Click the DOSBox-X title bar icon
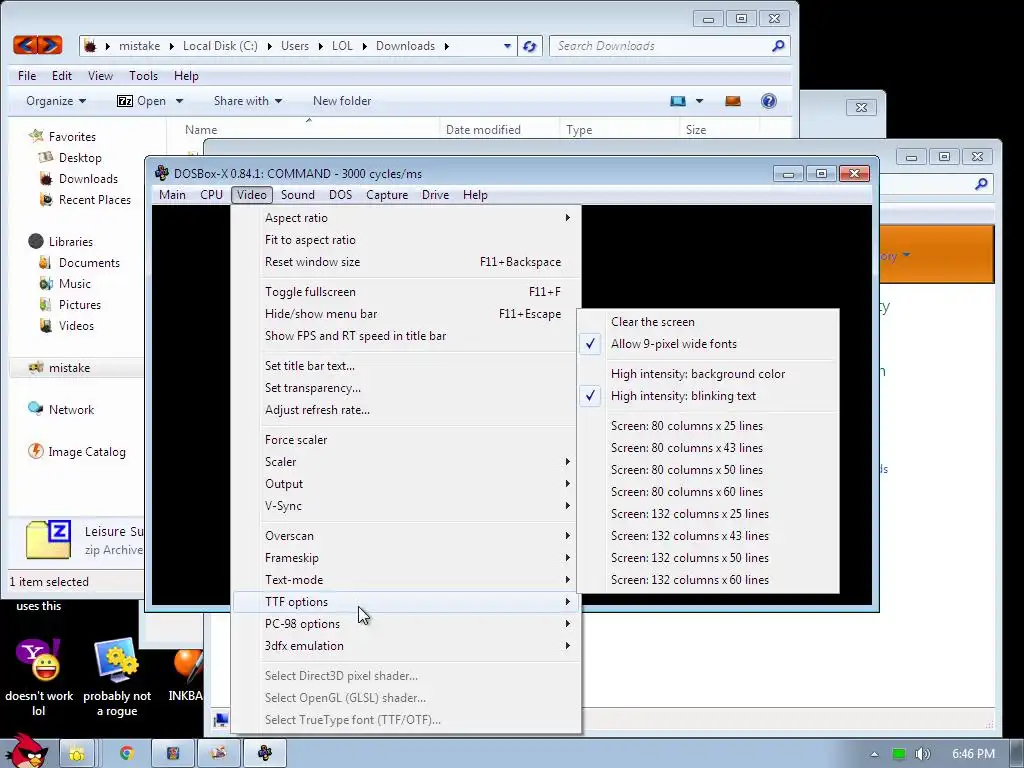1024x768 pixels. pos(161,173)
